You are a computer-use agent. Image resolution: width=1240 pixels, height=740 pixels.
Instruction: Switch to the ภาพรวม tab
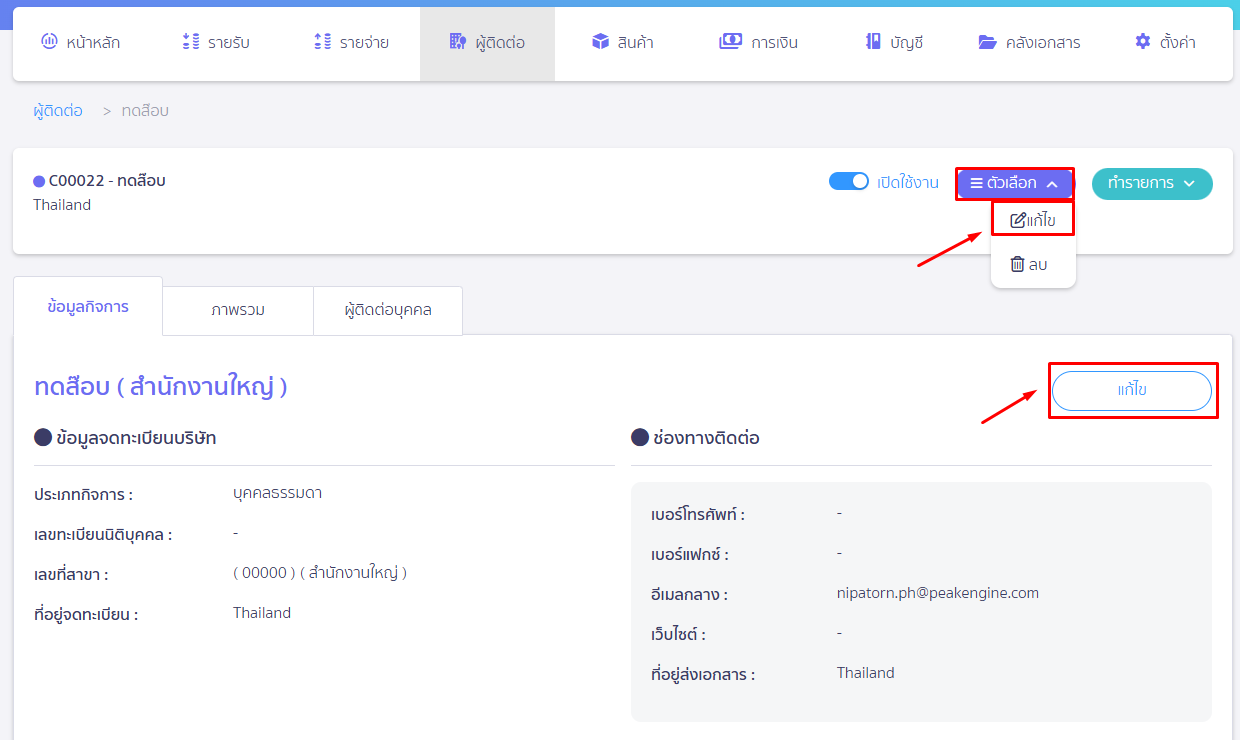238,310
